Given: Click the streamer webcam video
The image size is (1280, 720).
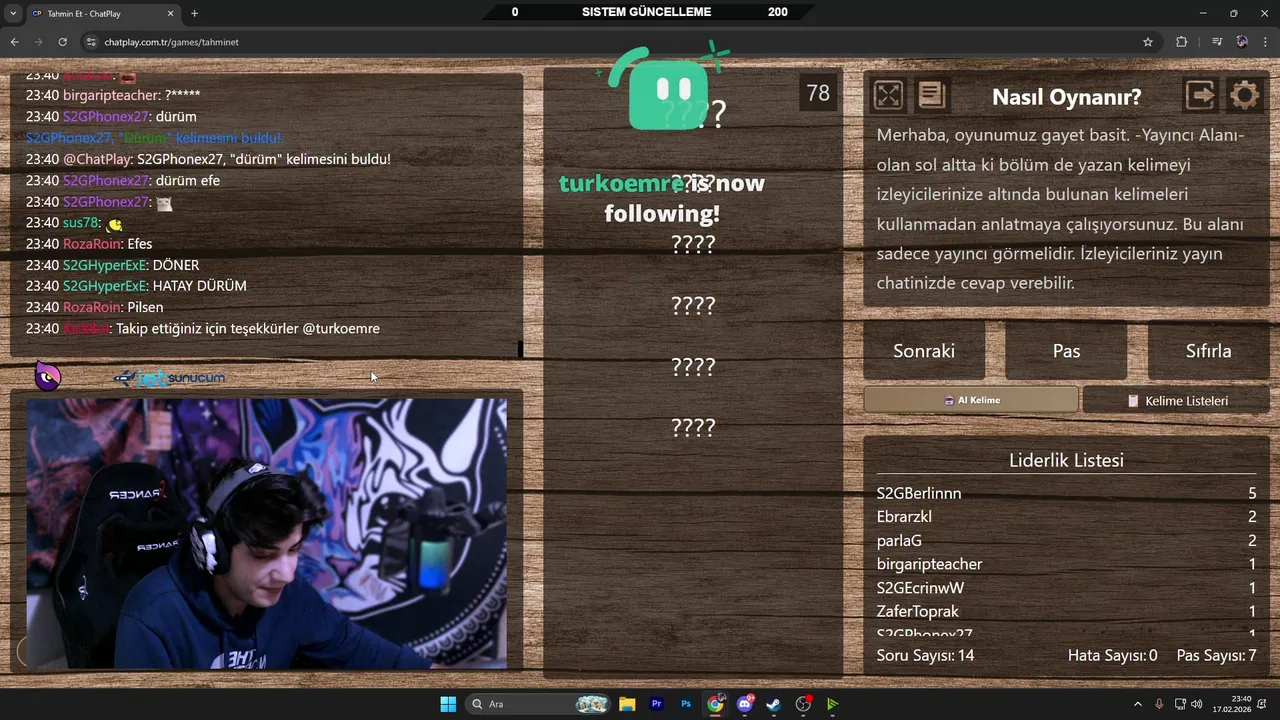Looking at the screenshot, I should (x=267, y=533).
